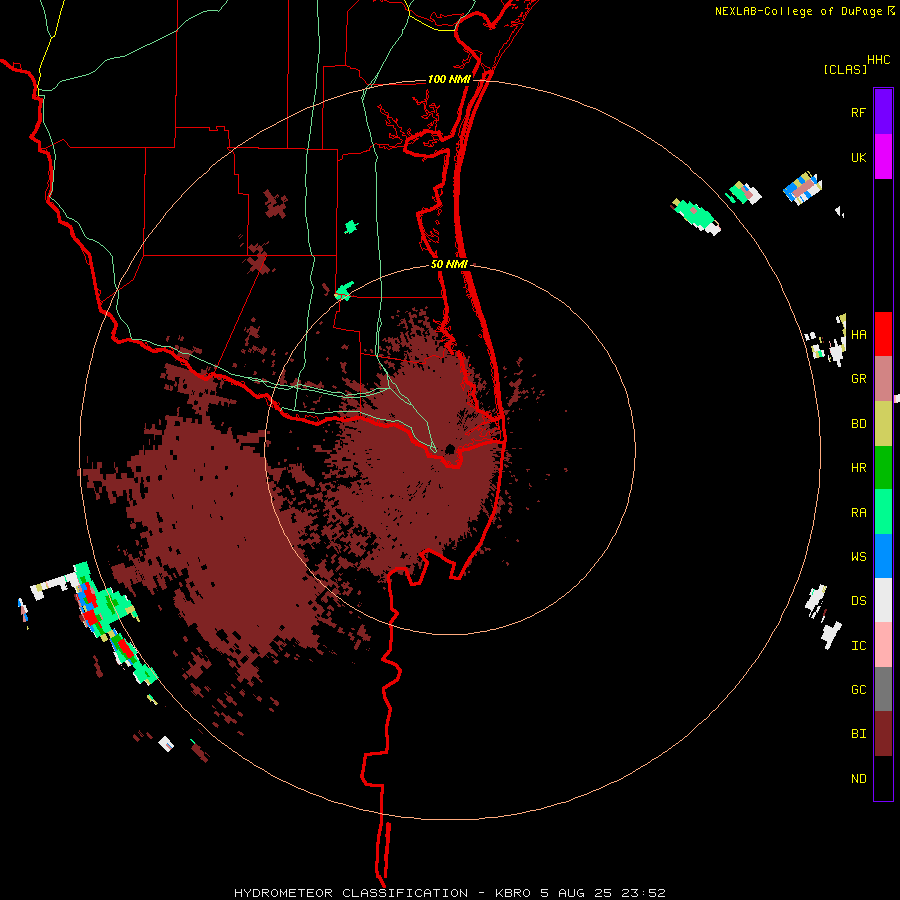Click the 100 NMI range ring label
900x900 pixels.
click(x=449, y=79)
